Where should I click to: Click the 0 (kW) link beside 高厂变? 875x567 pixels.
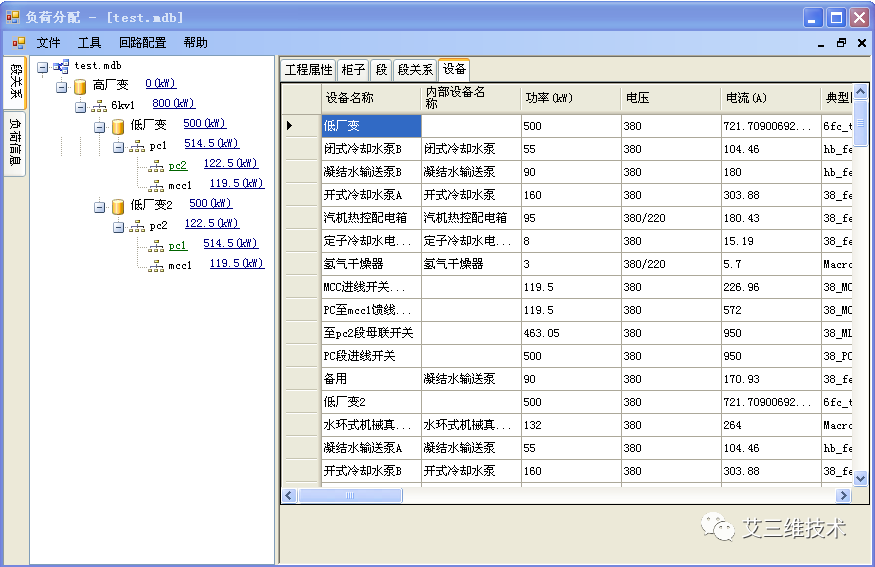161,84
